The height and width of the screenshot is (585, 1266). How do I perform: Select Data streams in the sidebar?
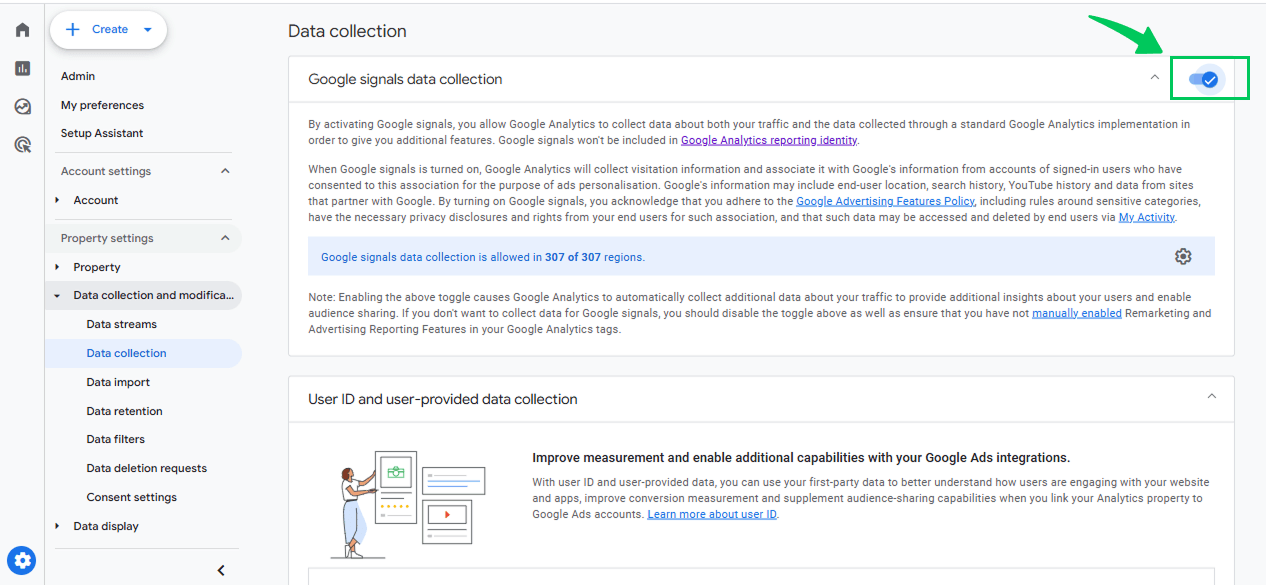point(121,324)
